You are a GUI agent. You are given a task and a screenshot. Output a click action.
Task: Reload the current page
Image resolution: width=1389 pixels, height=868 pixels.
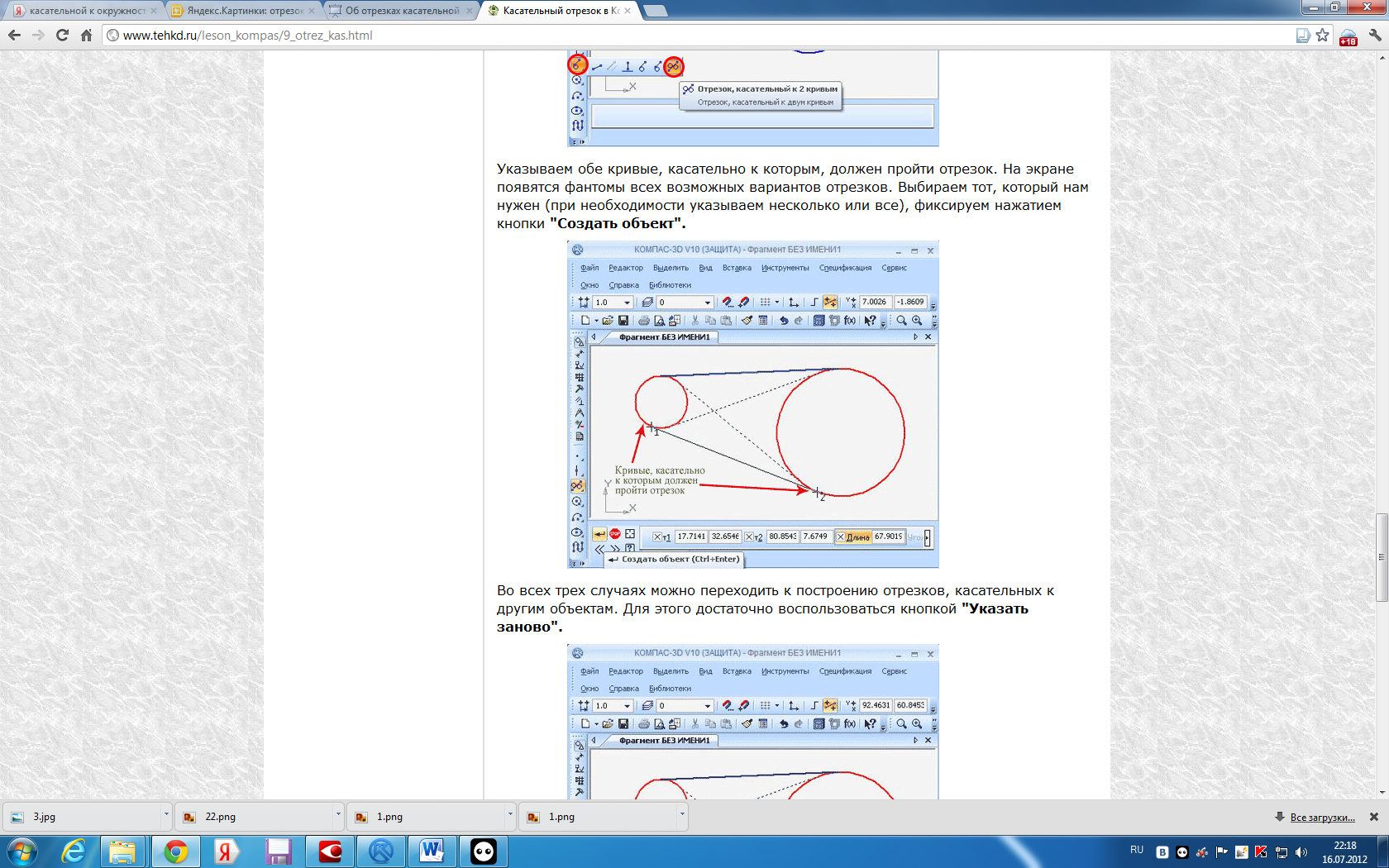[x=62, y=36]
